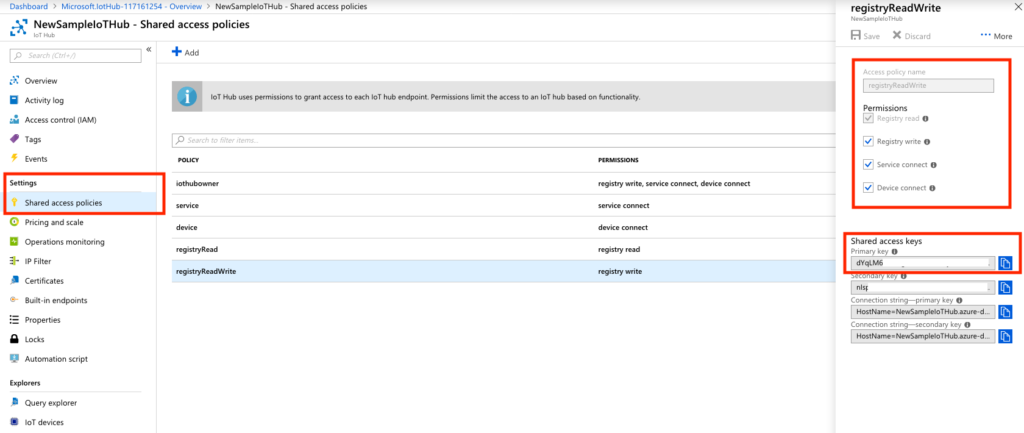Click the Search to filter items box

pos(503,140)
